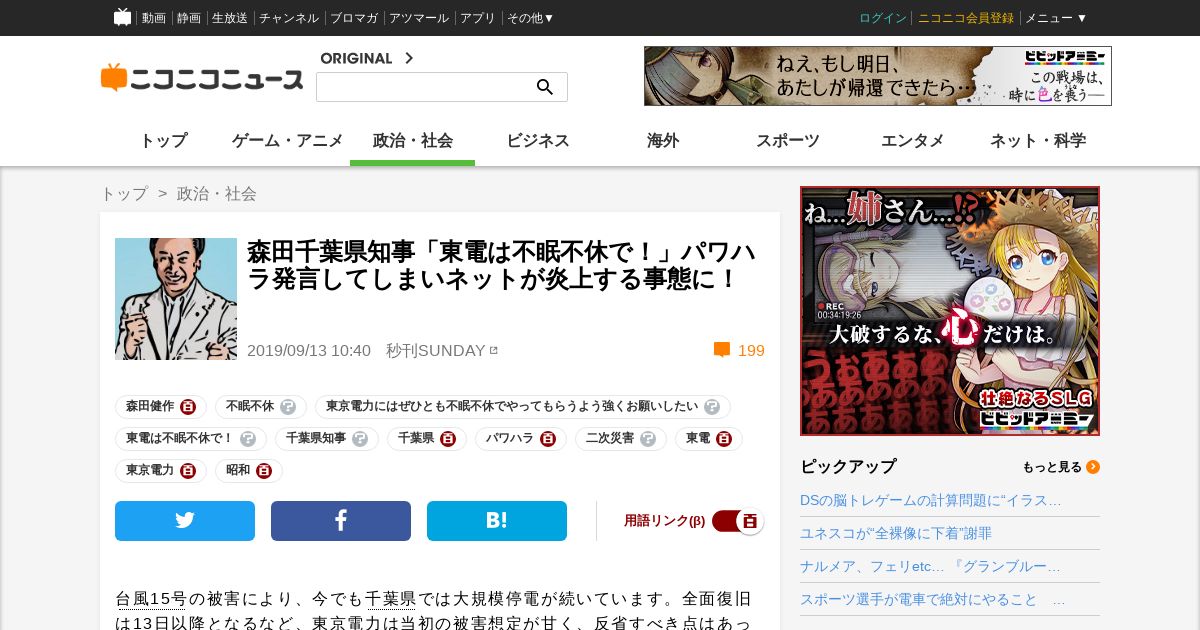1200x630 pixels.
Task: Open pickup story スポーツ選手が電車で絶対にやること
Action: point(933,599)
